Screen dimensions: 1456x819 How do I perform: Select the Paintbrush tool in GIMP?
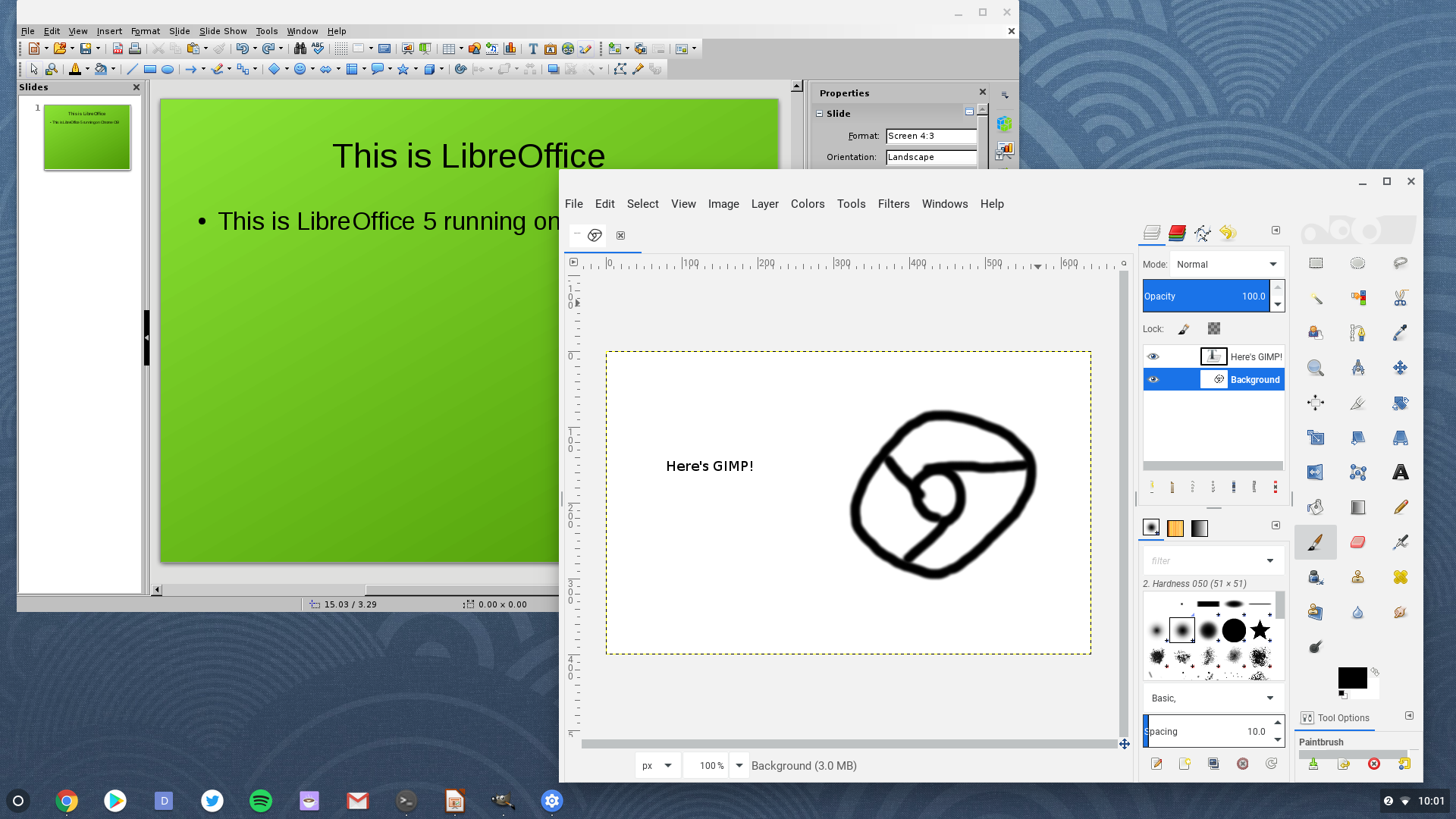pyautogui.click(x=1316, y=542)
